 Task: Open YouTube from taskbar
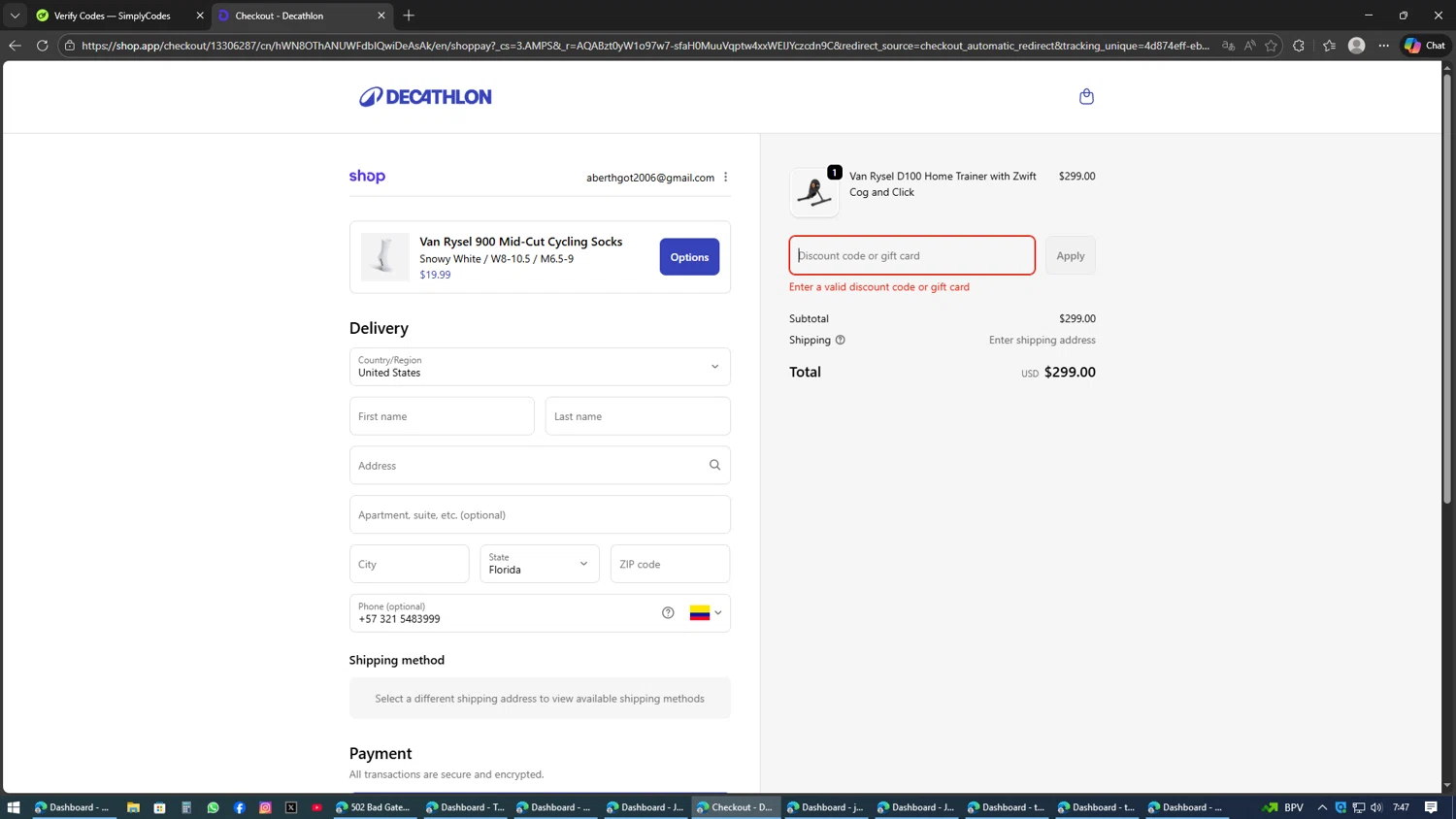[x=317, y=807]
